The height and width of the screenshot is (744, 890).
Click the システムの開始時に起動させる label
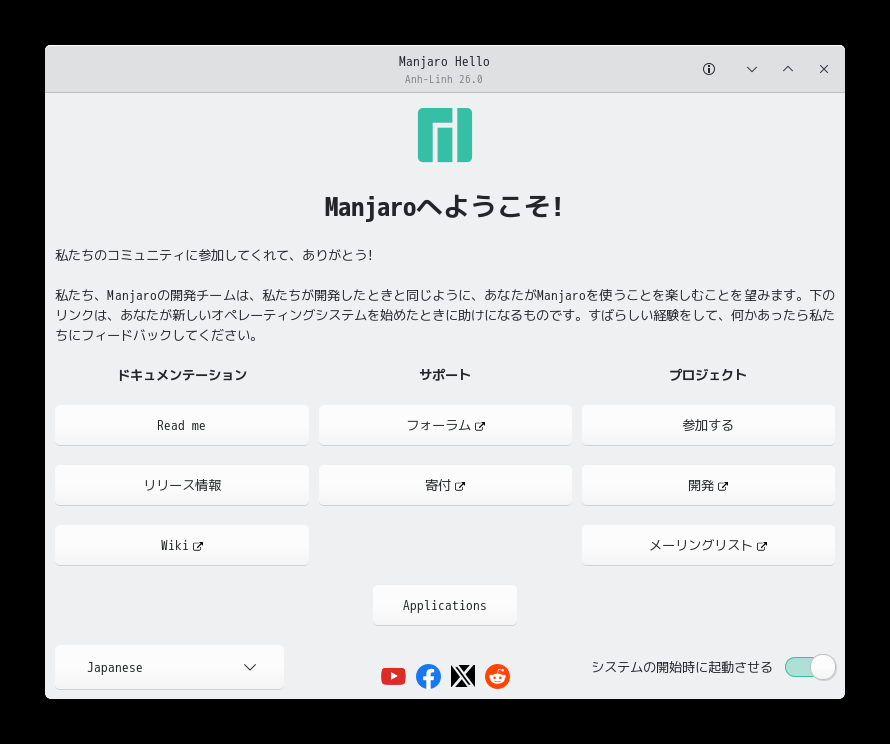click(x=682, y=667)
